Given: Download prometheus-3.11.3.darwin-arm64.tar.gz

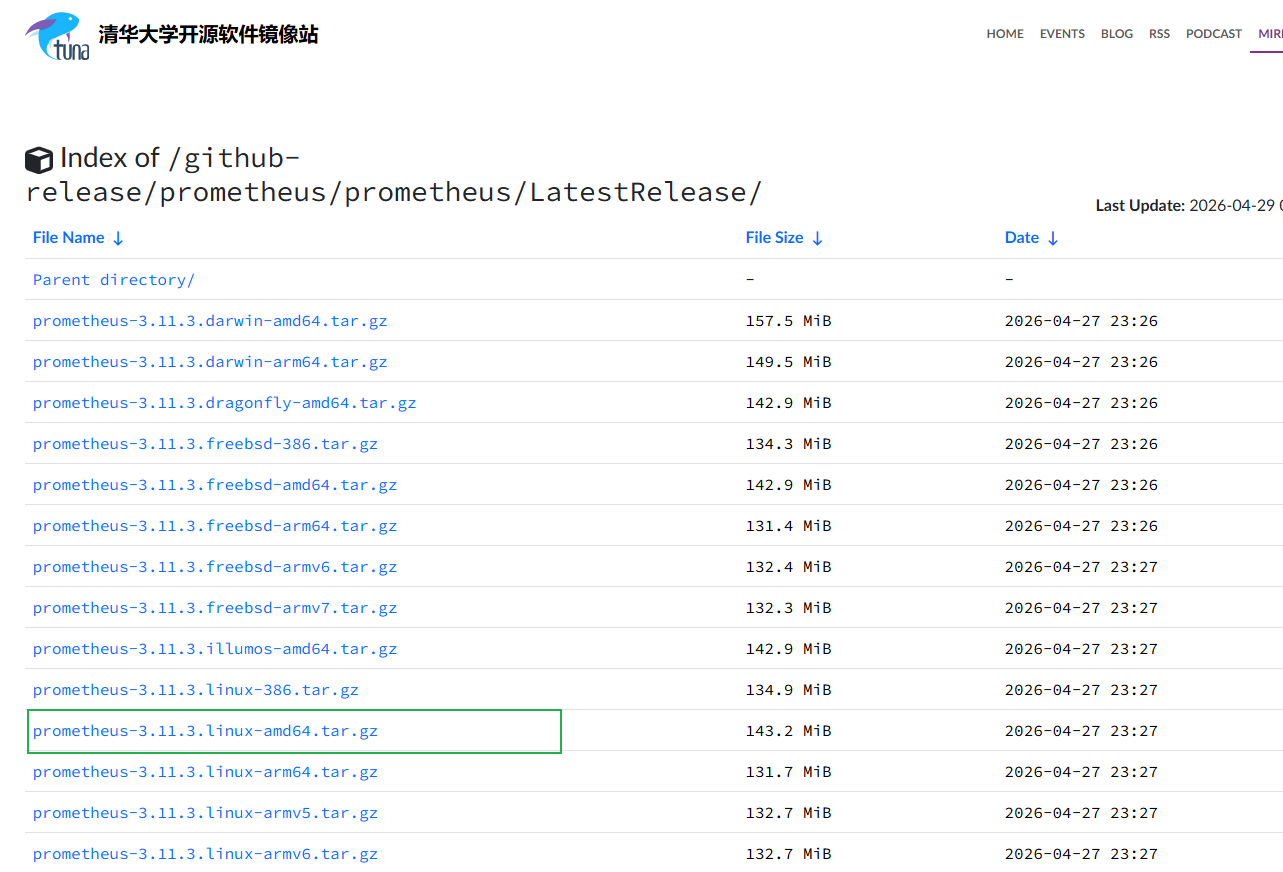Looking at the screenshot, I should pyautogui.click(x=210, y=362).
